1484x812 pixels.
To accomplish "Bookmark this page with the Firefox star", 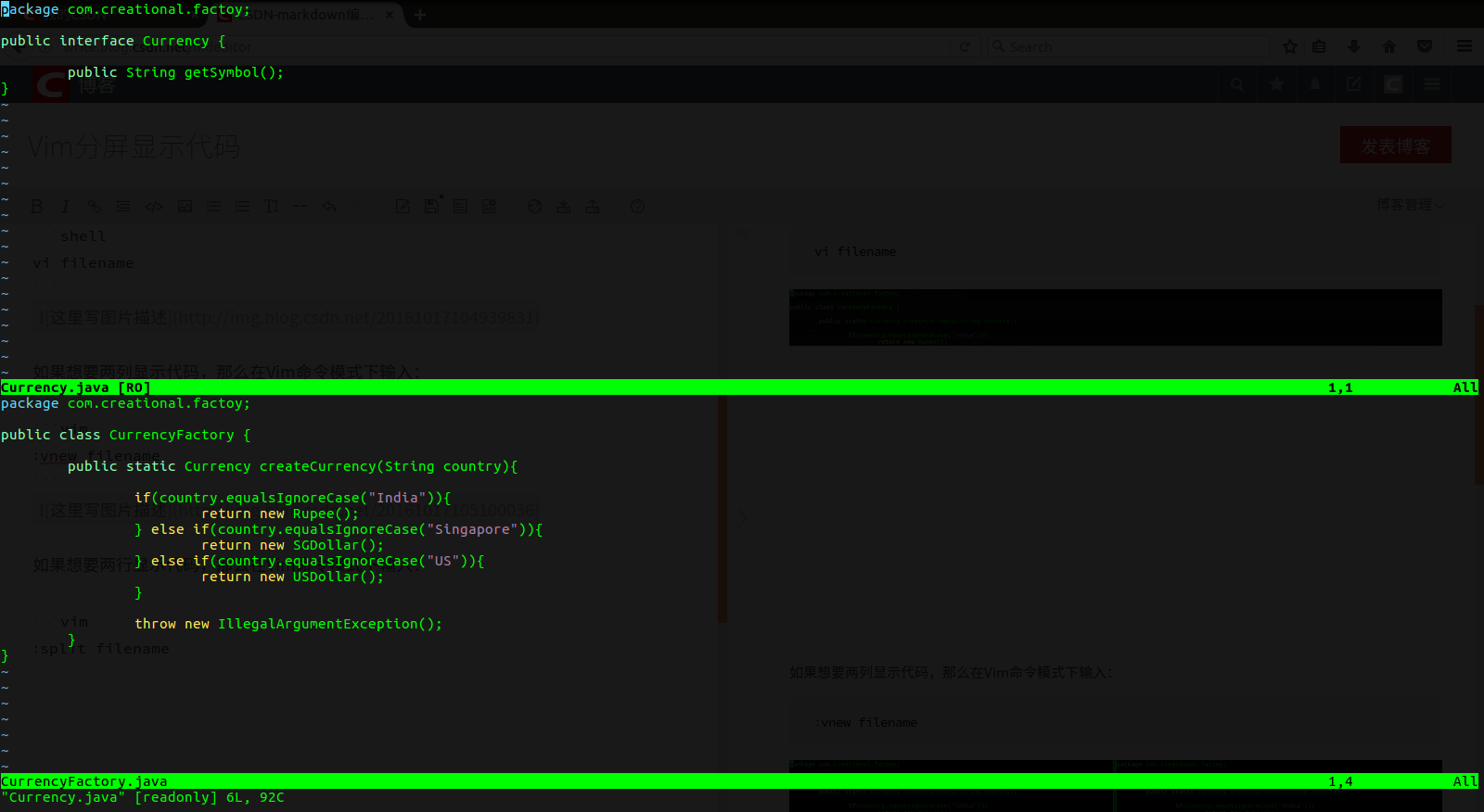I will (x=1289, y=46).
